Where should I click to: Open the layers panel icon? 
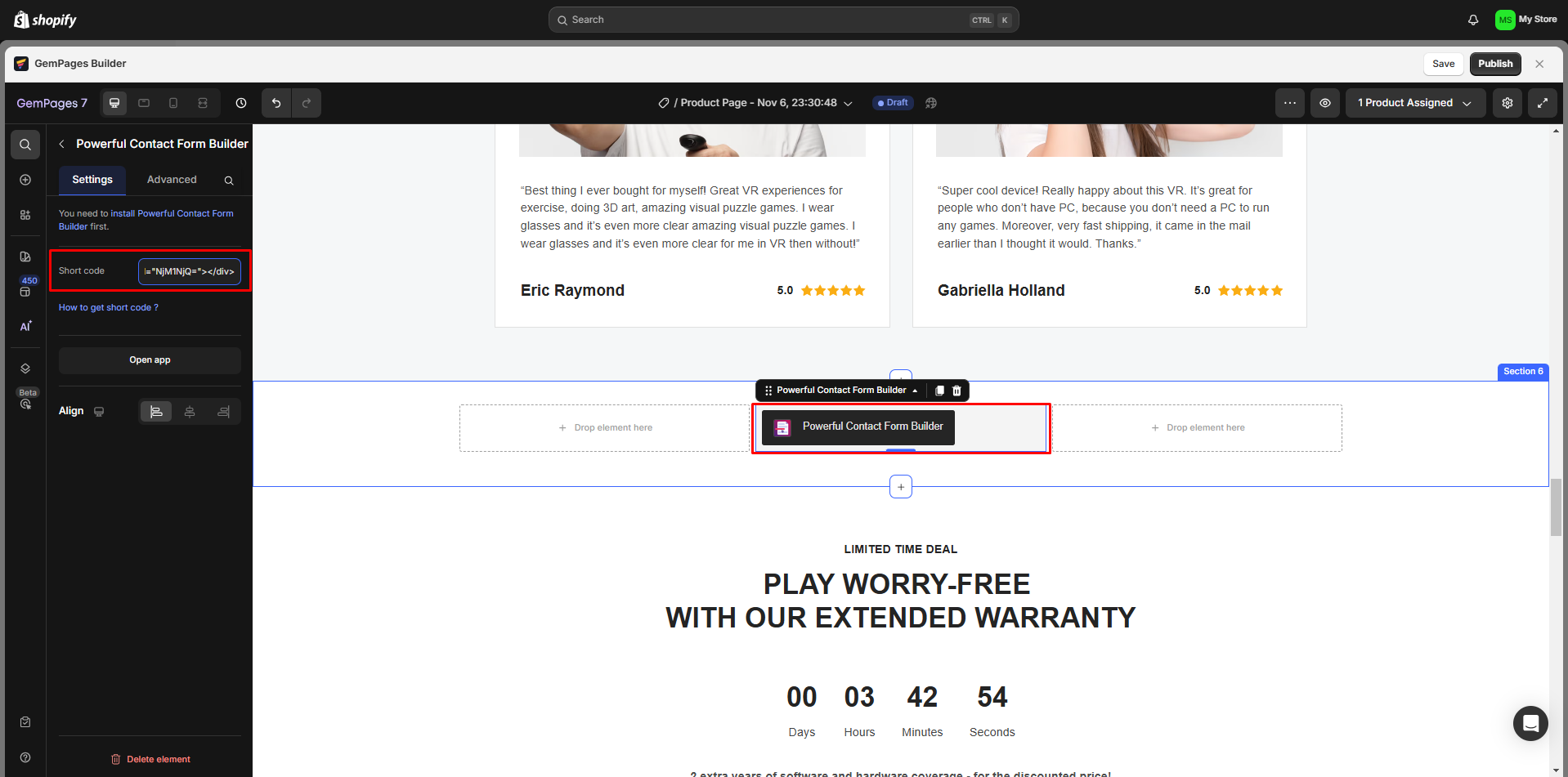click(x=25, y=368)
